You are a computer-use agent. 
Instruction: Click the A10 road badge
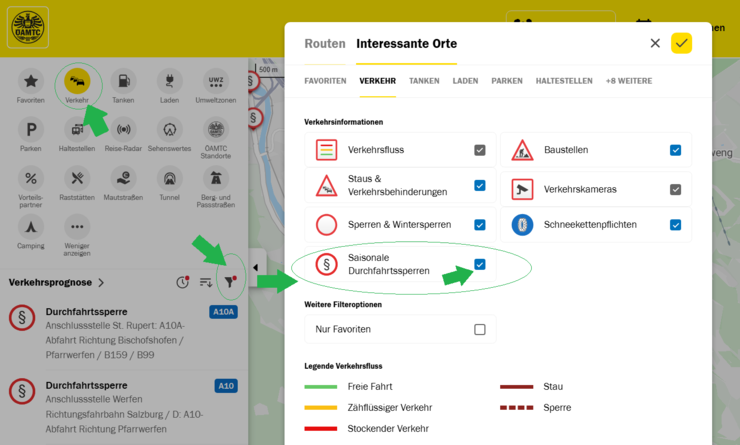pyautogui.click(x=226, y=386)
